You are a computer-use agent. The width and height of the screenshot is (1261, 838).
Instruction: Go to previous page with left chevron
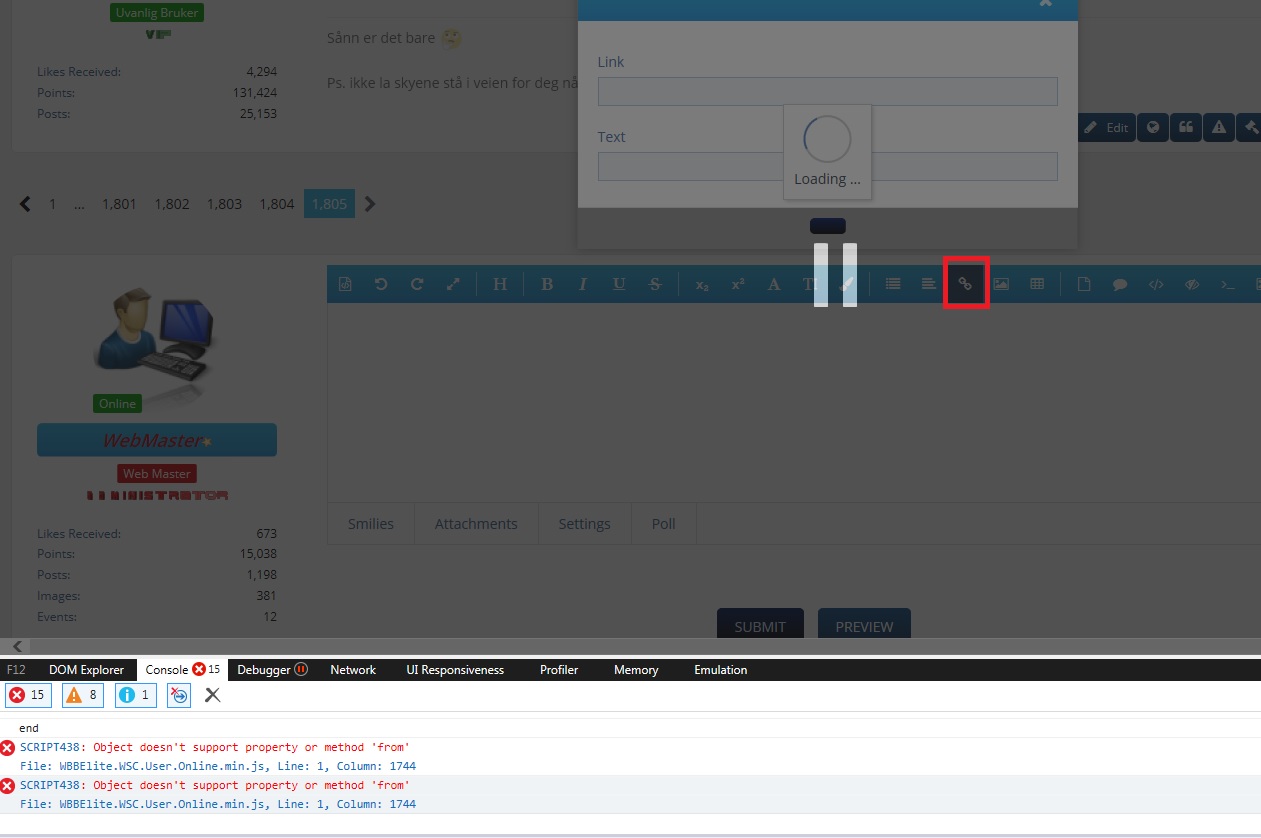26,204
